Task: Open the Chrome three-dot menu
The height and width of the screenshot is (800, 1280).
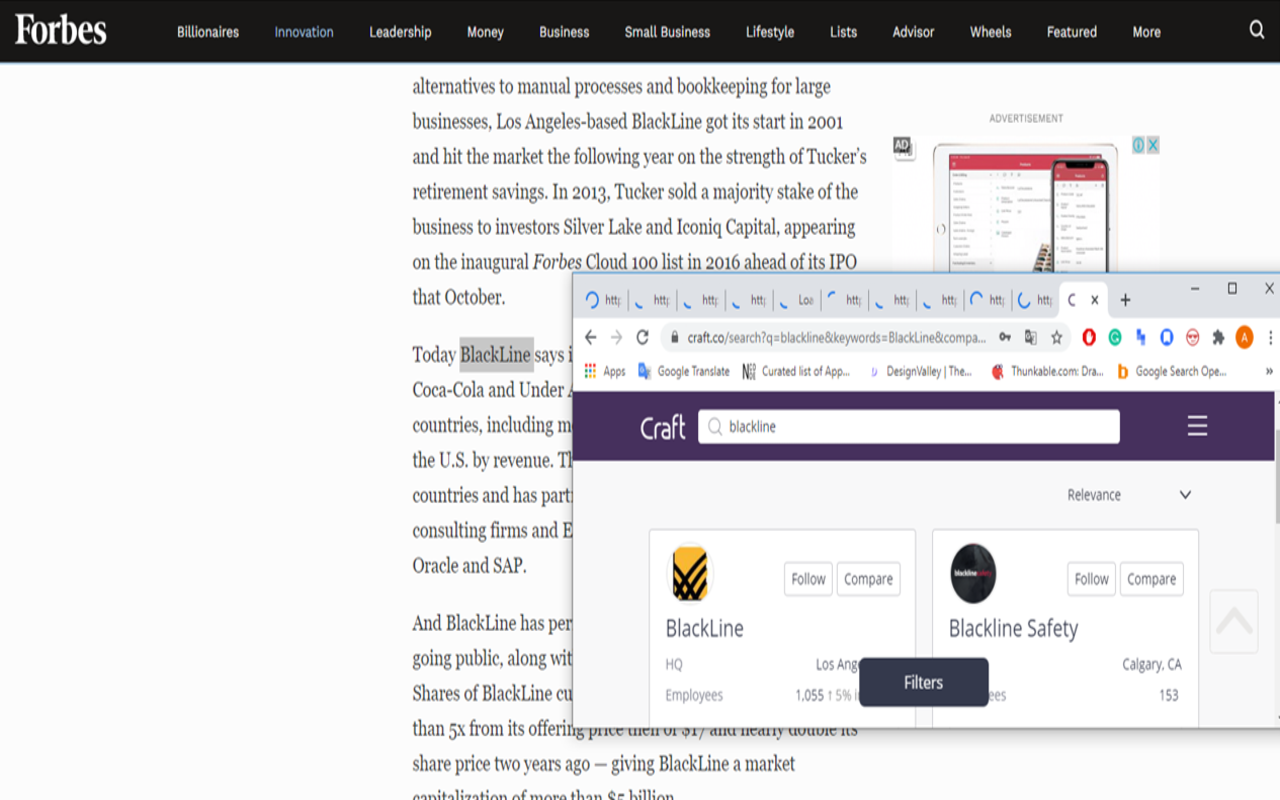Action: coord(1271,338)
